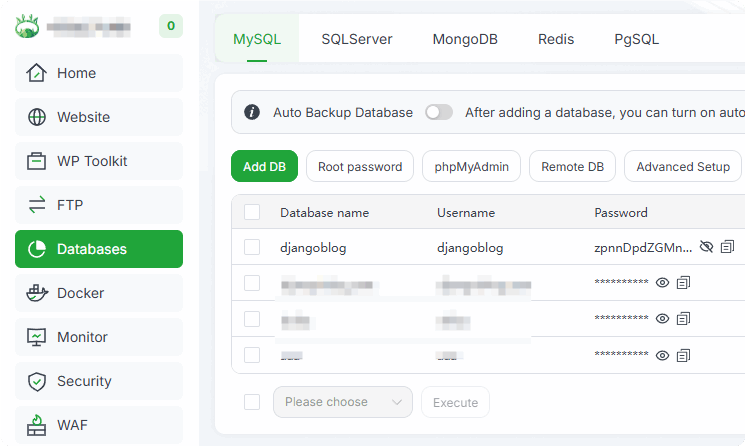Toggle the Auto Backup Database switch
Viewport: 745px width, 446px height.
click(439, 112)
